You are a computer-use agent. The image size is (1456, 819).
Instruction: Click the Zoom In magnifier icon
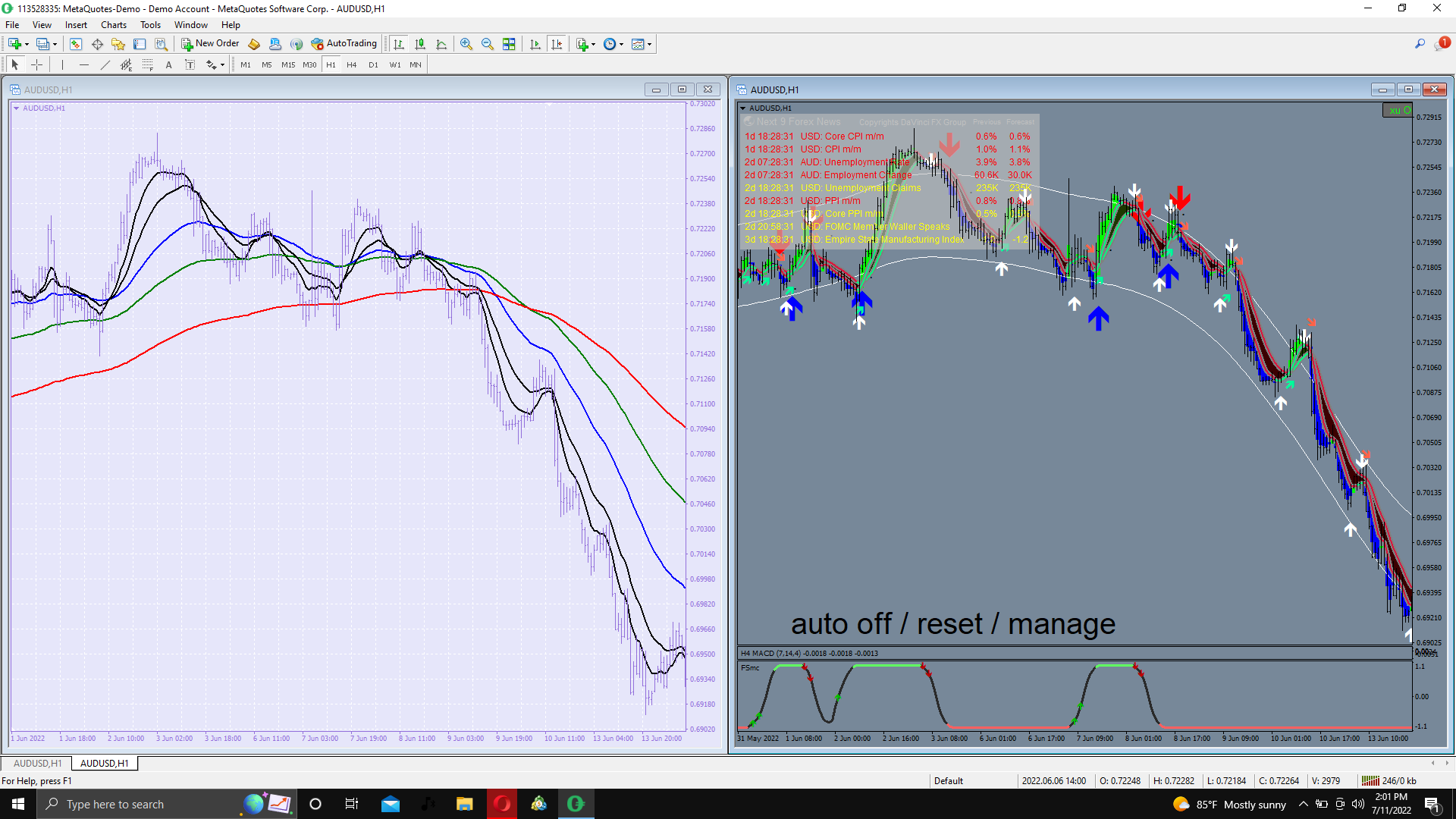point(466,44)
